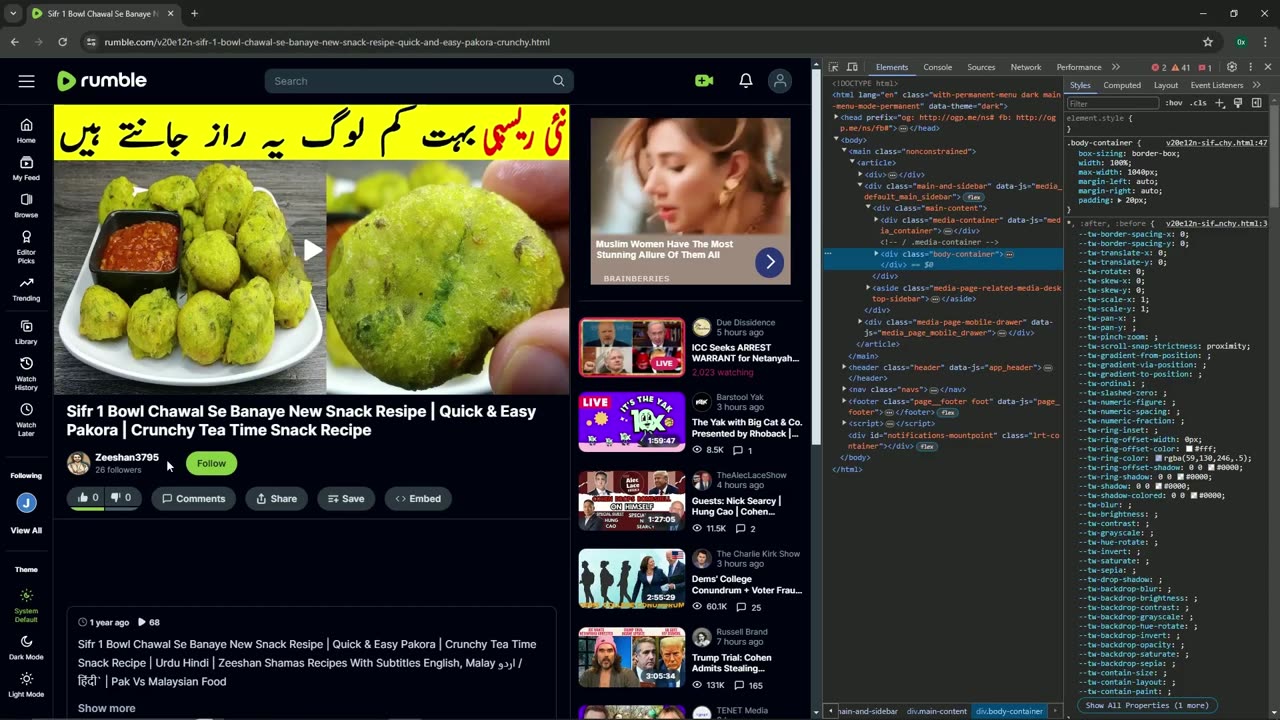The image size is (1280, 720).
Task: Open Watch History in sidebar
Action: (x=26, y=372)
